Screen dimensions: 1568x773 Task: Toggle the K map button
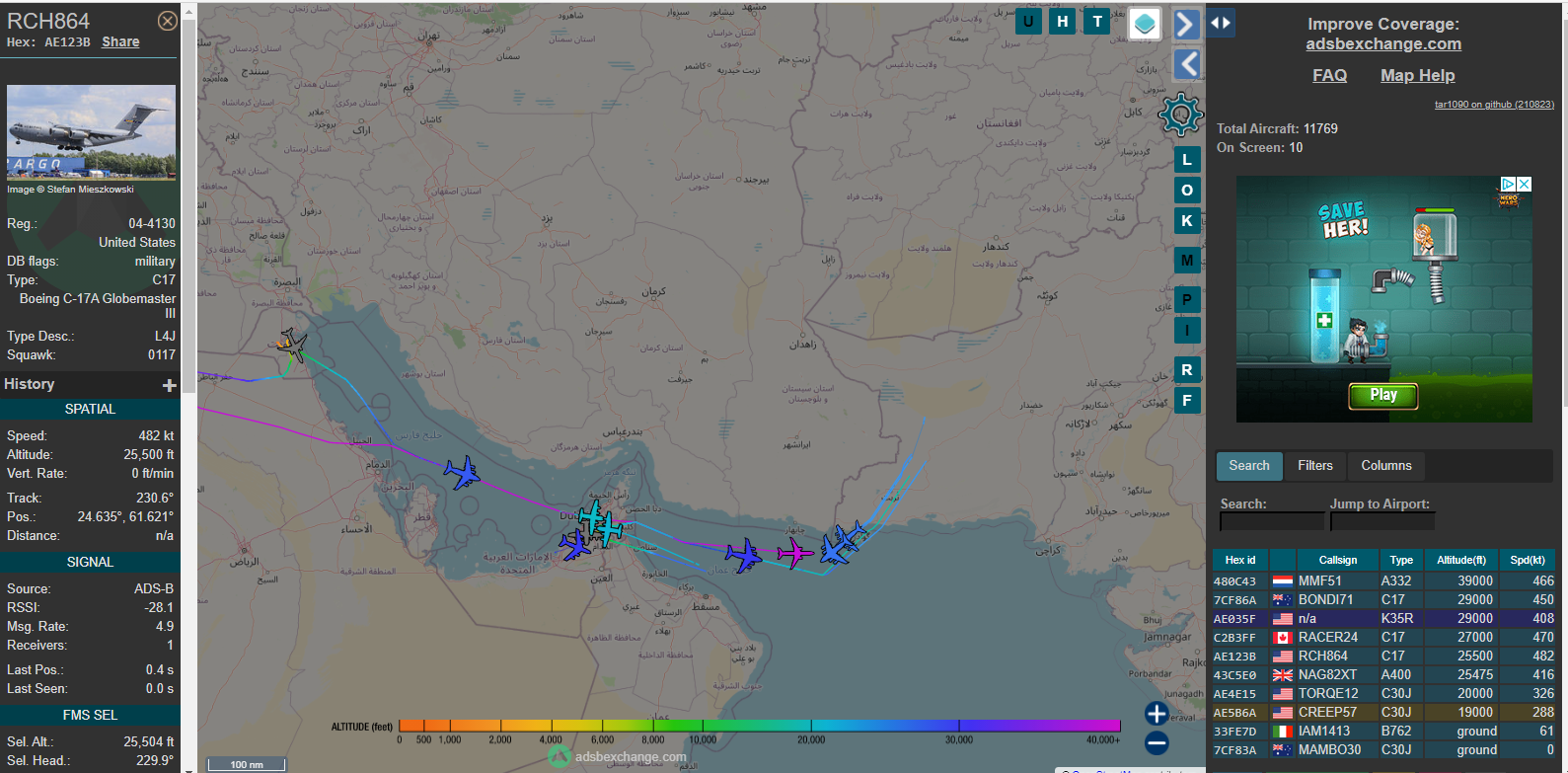1187,221
